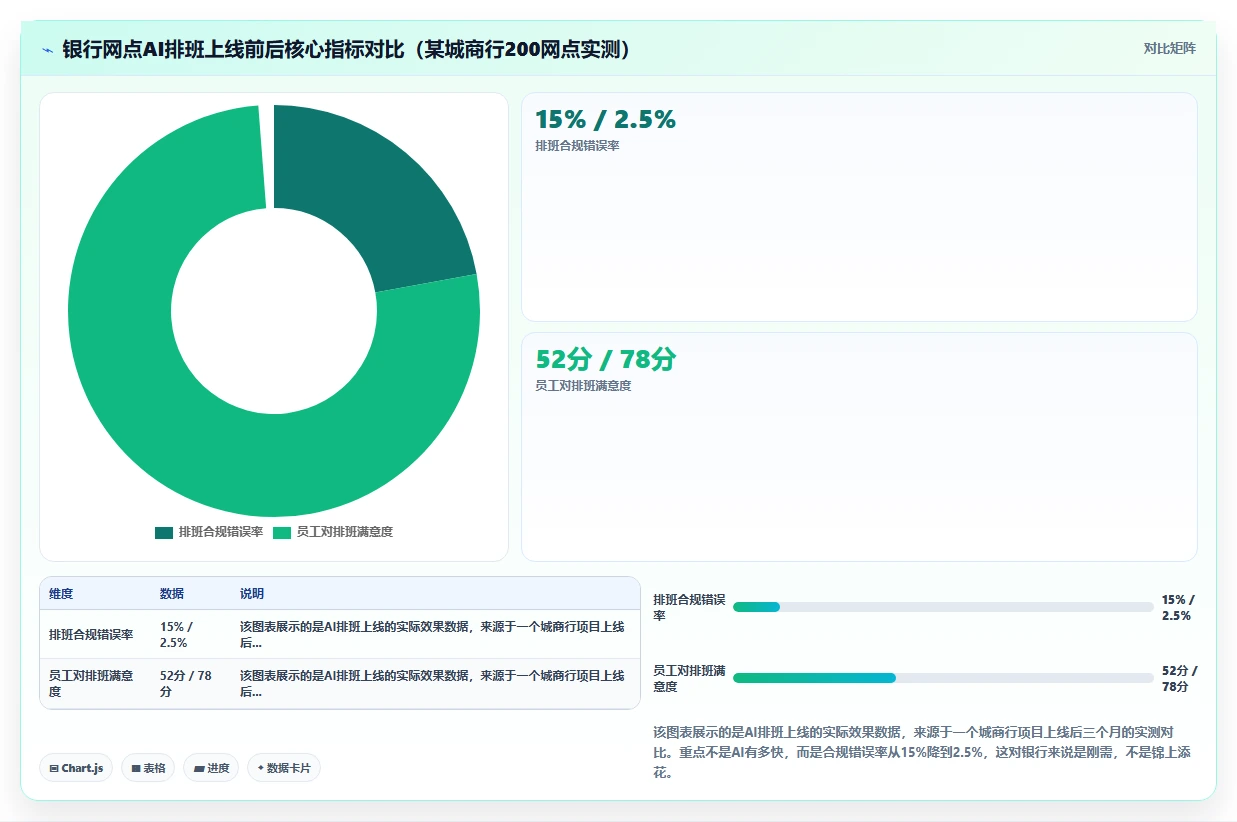
Task: Click the 数据卡片 tag chip
Action: pos(284,768)
